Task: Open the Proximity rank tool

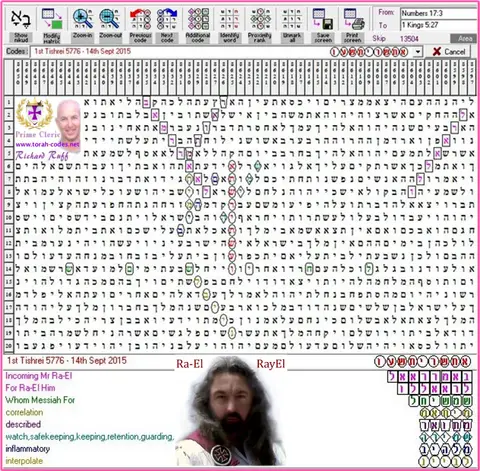Action: click(x=260, y=19)
